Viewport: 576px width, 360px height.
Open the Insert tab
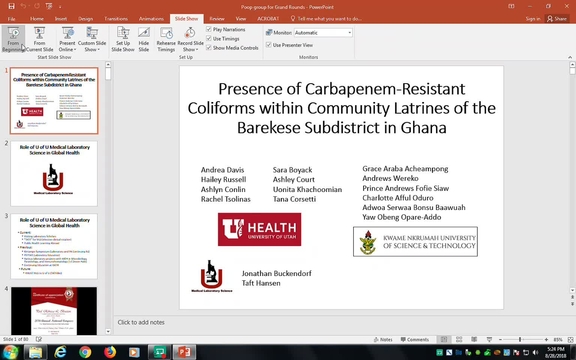(61, 19)
